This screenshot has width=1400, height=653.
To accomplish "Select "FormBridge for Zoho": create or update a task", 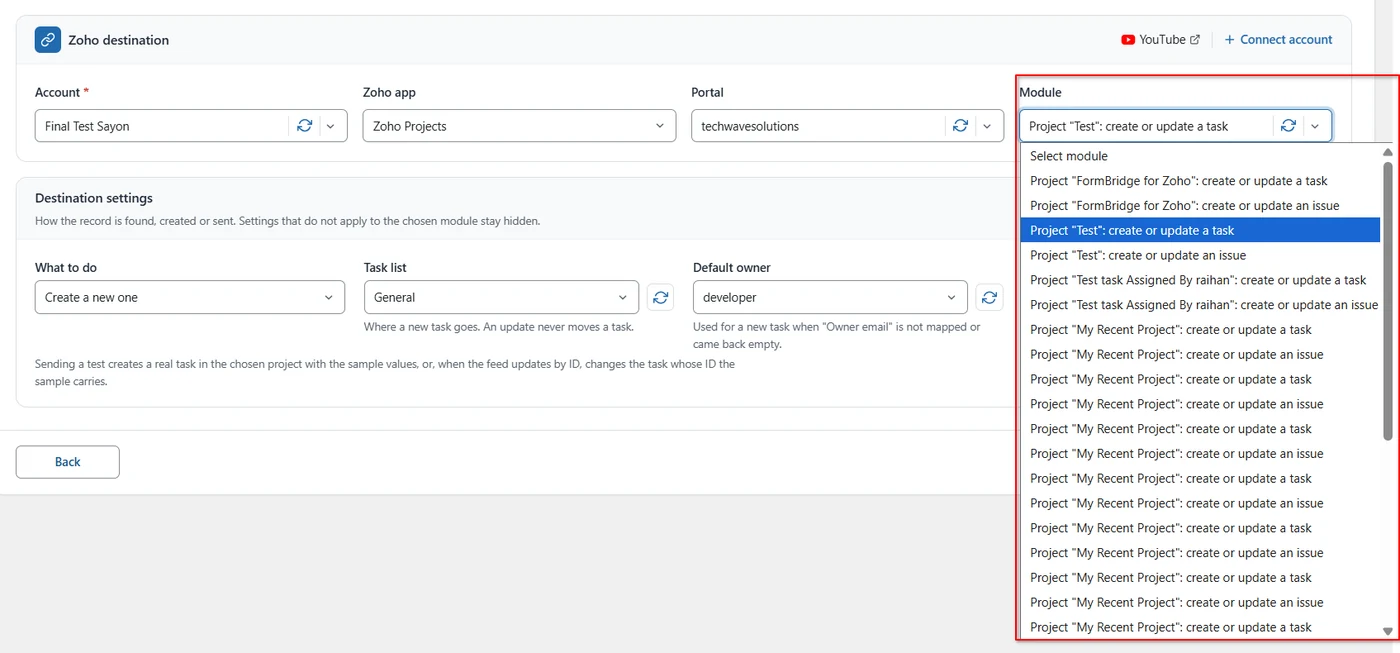I will [1200, 181].
